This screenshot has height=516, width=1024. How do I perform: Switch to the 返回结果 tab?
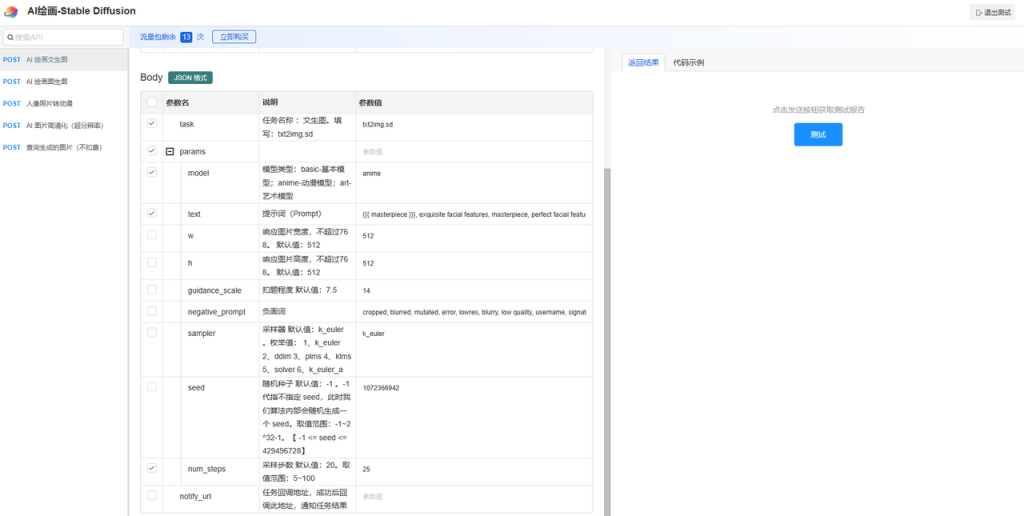[643, 63]
